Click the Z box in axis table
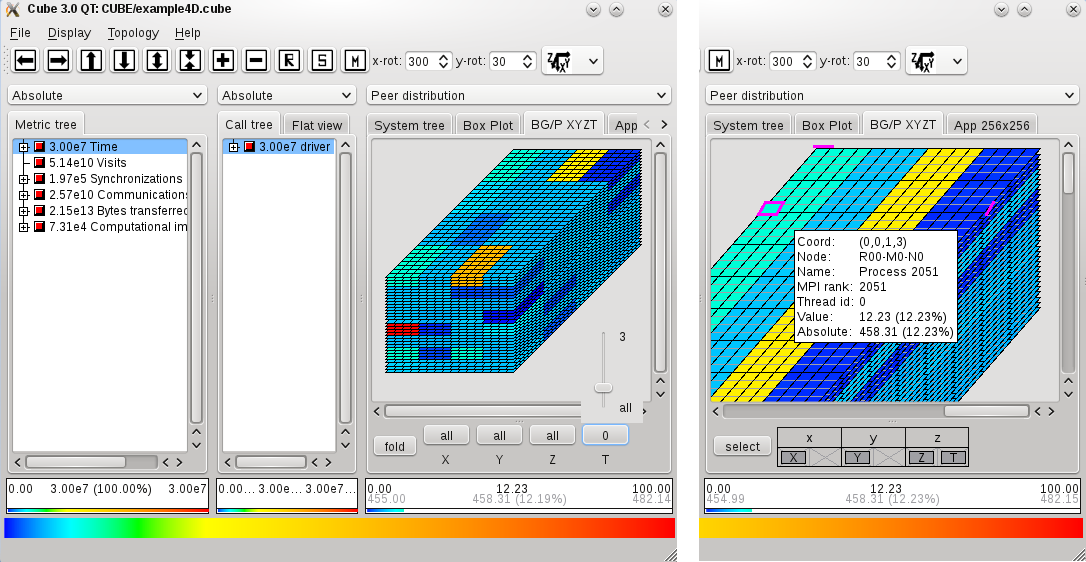The width and height of the screenshot is (1086, 562). 921,457
